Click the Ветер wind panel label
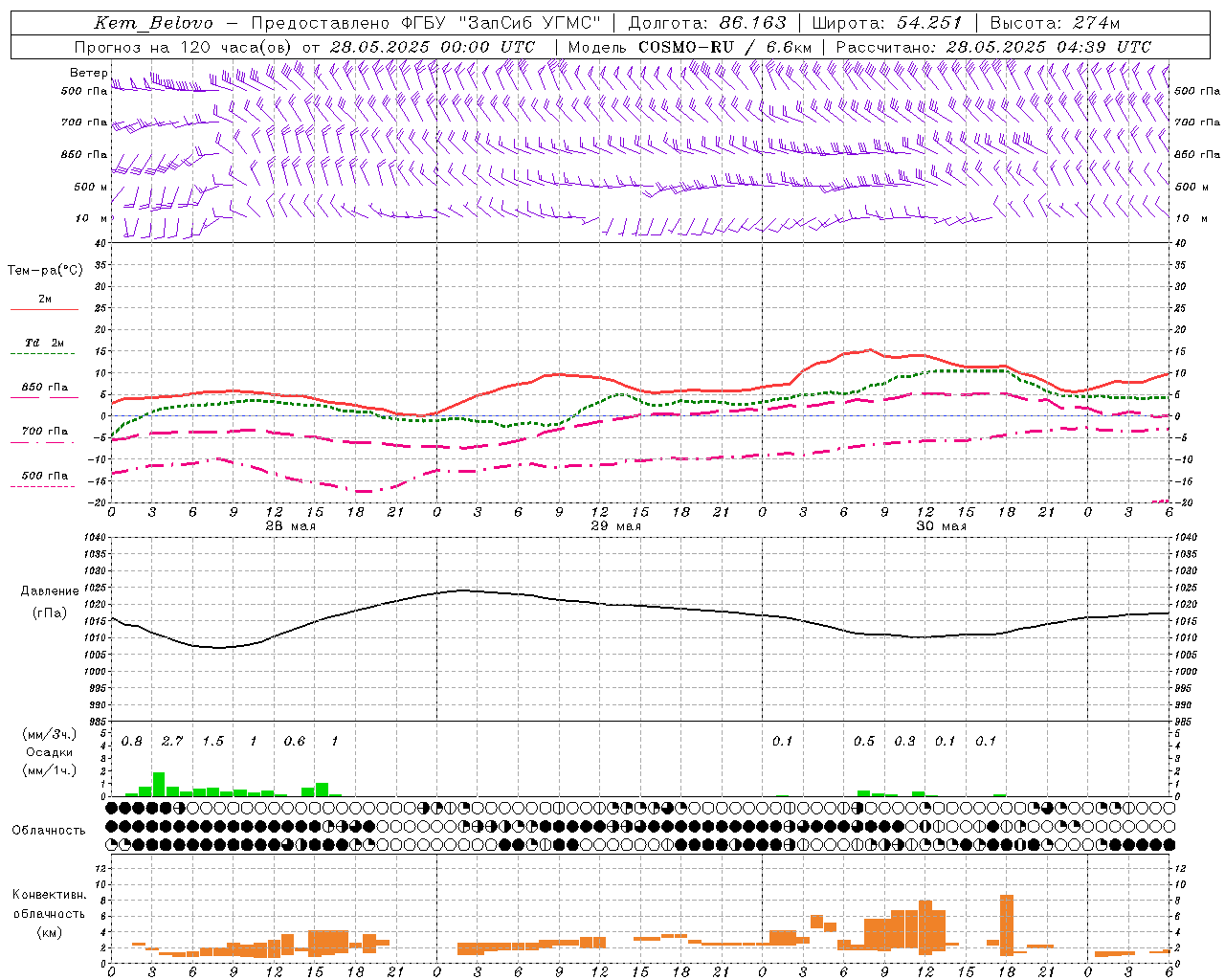1225x980 pixels. (89, 73)
